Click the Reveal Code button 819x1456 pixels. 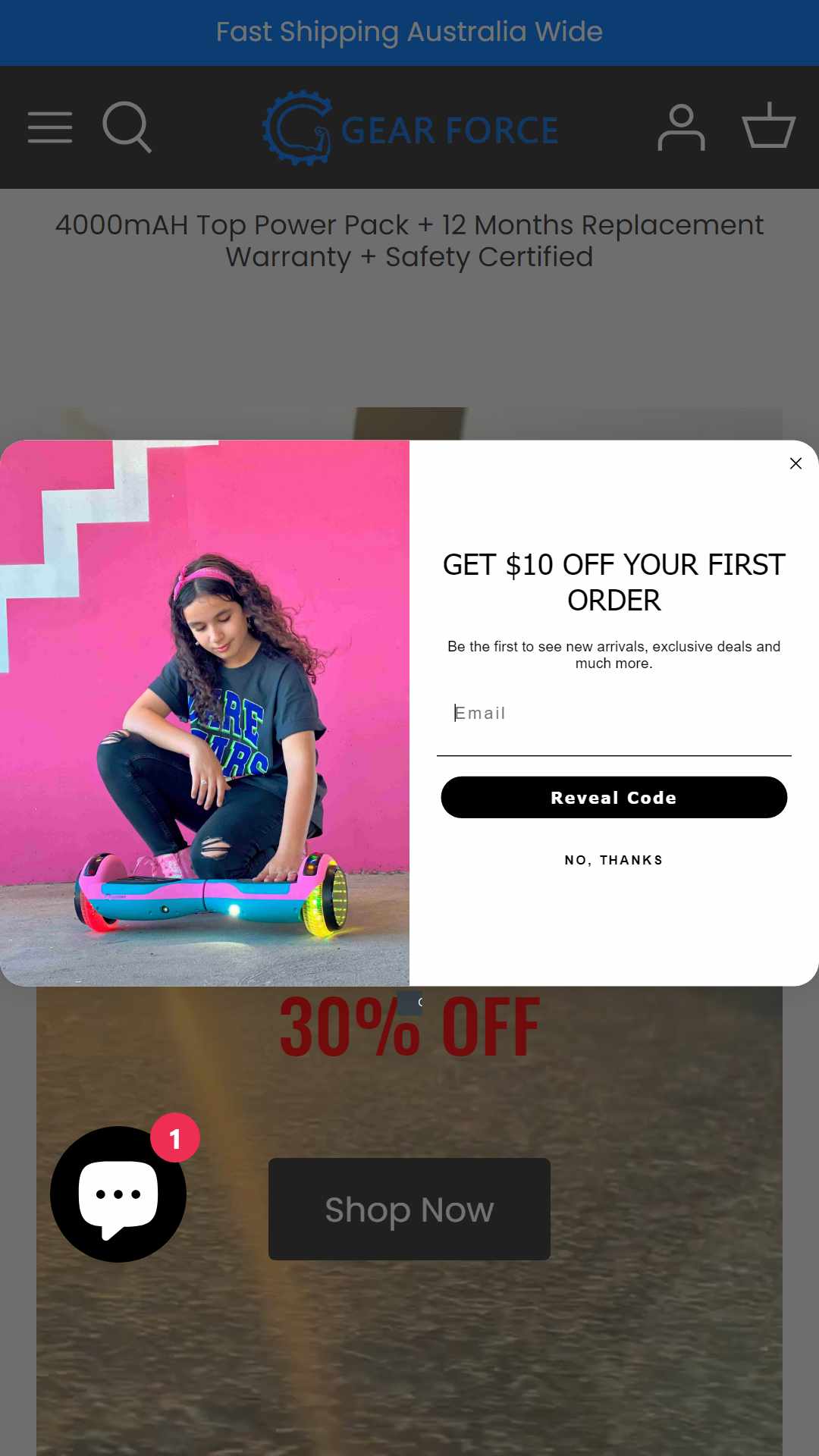coord(614,797)
